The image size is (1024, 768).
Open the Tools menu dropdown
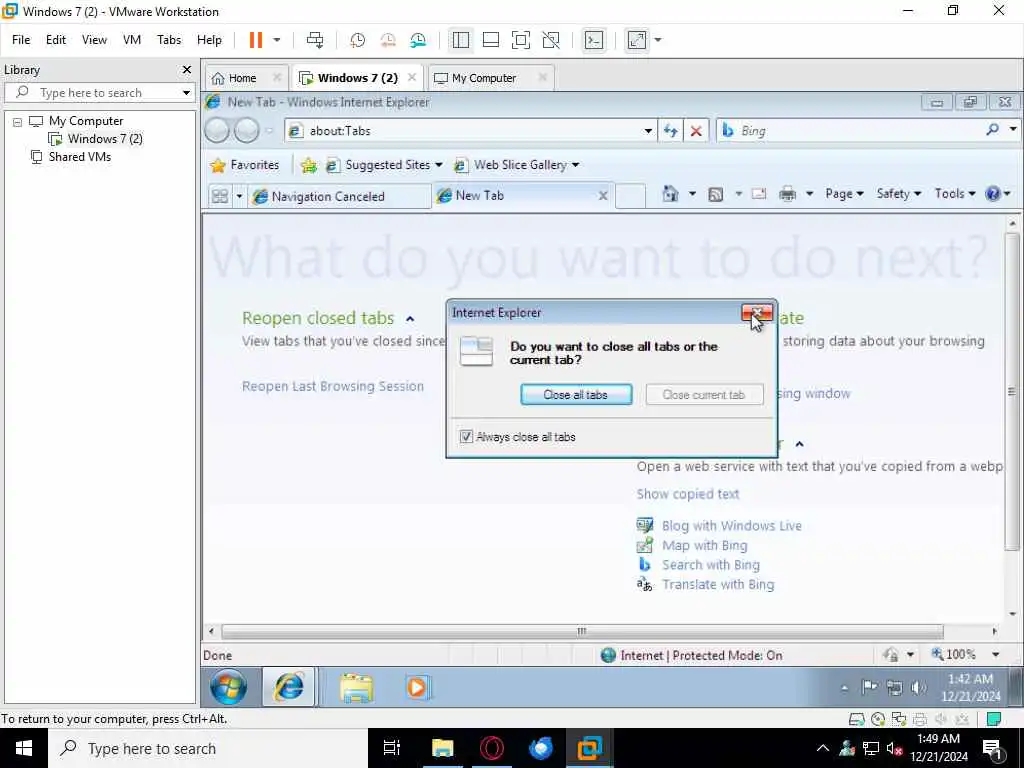[955, 193]
